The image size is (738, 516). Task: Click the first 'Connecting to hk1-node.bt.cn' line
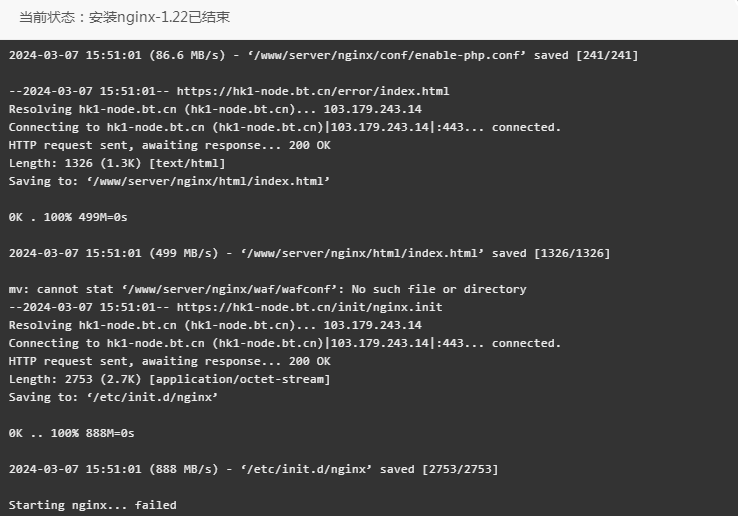pos(285,127)
